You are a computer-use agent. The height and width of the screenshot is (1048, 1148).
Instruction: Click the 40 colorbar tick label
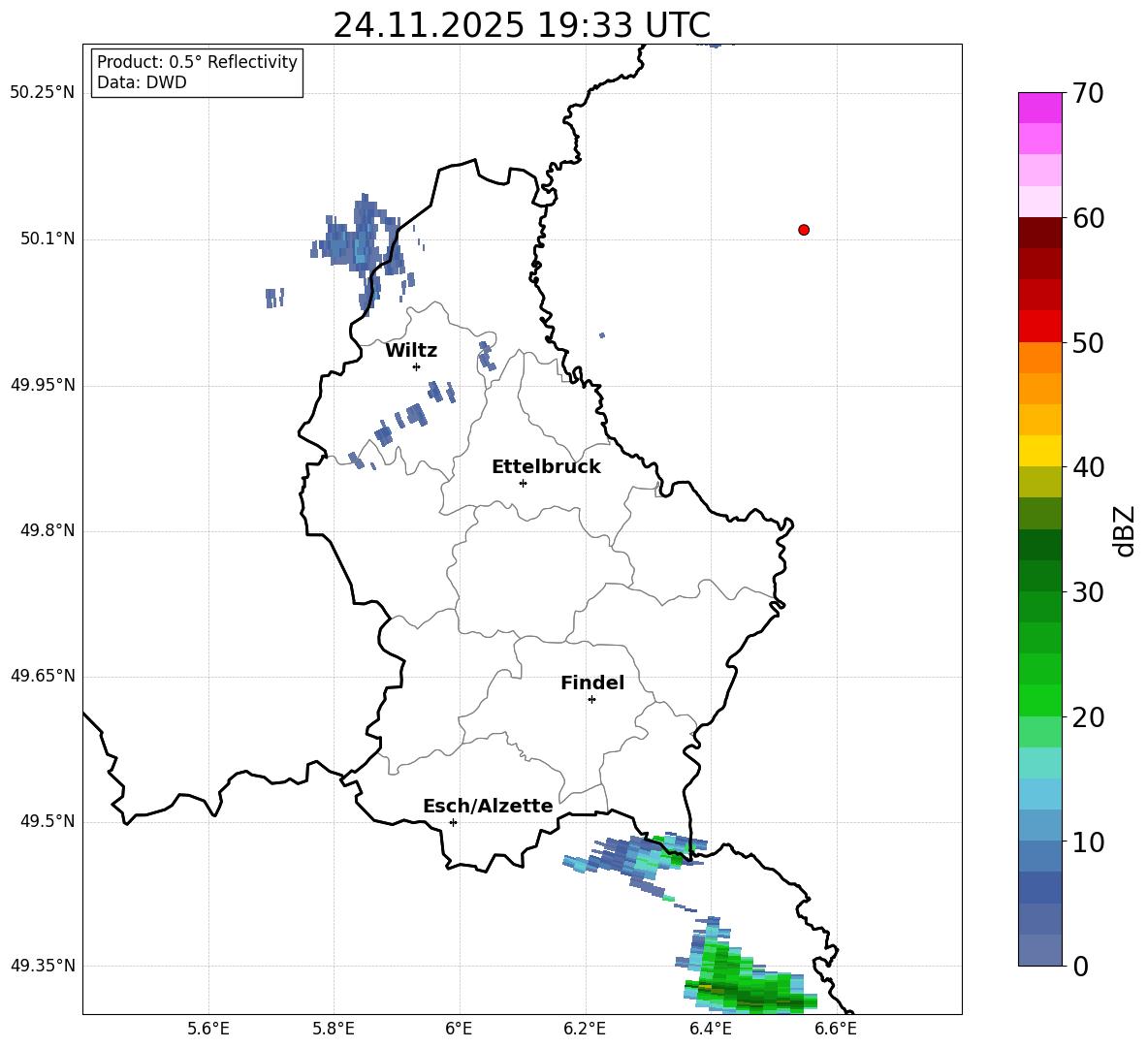pyautogui.click(x=1088, y=467)
